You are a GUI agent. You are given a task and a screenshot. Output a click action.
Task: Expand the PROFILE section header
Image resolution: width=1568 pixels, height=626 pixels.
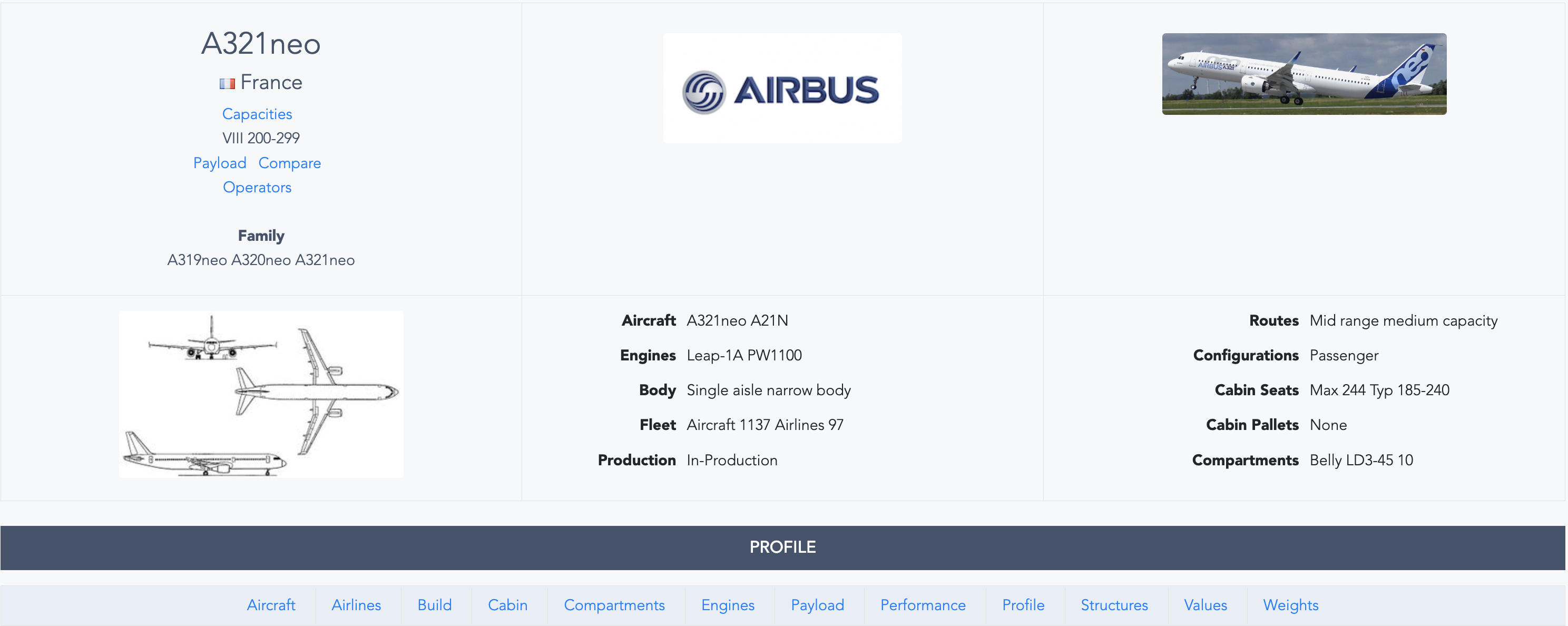point(783,547)
